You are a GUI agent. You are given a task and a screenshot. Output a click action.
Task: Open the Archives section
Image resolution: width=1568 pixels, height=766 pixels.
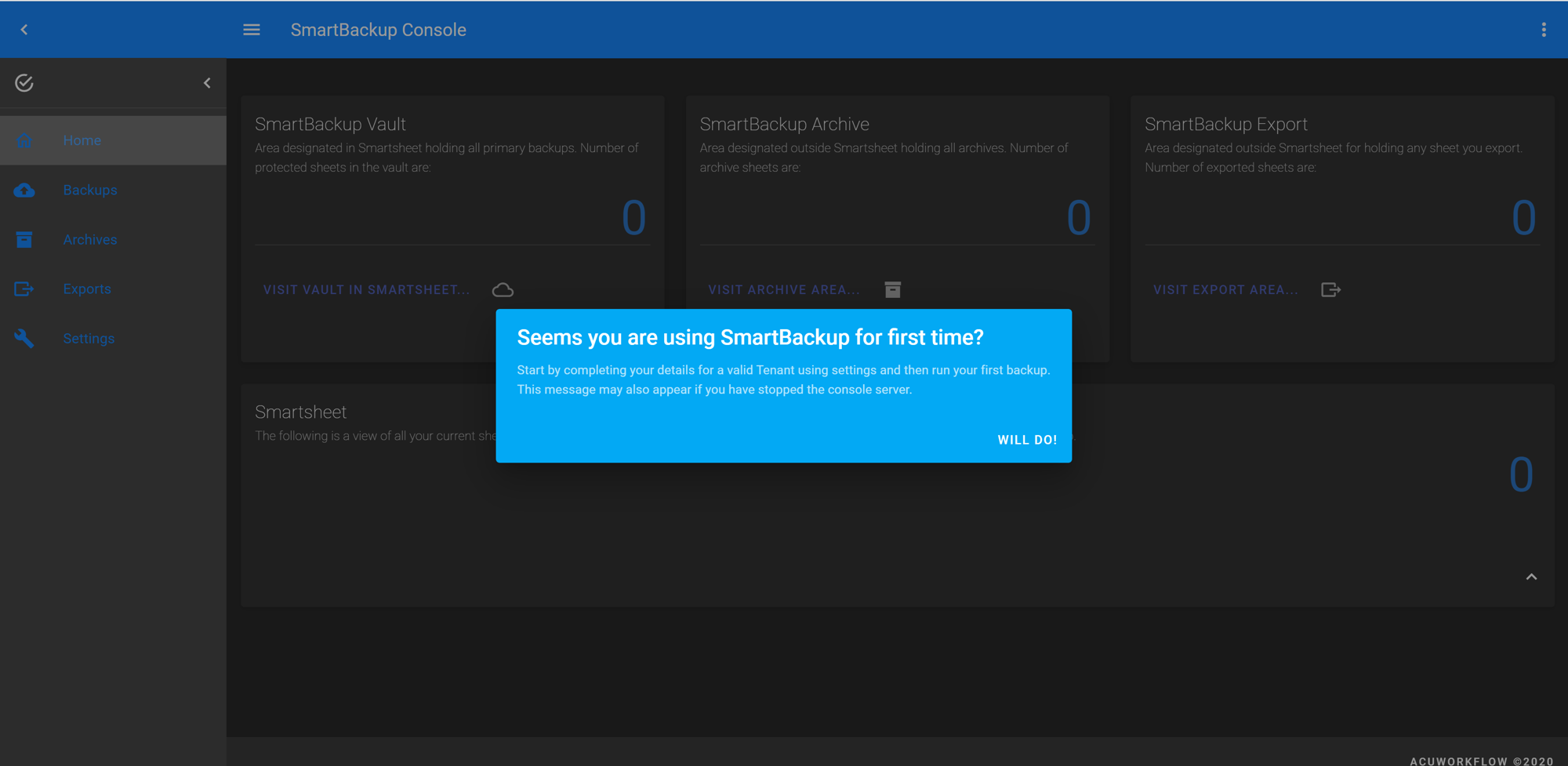tap(90, 240)
